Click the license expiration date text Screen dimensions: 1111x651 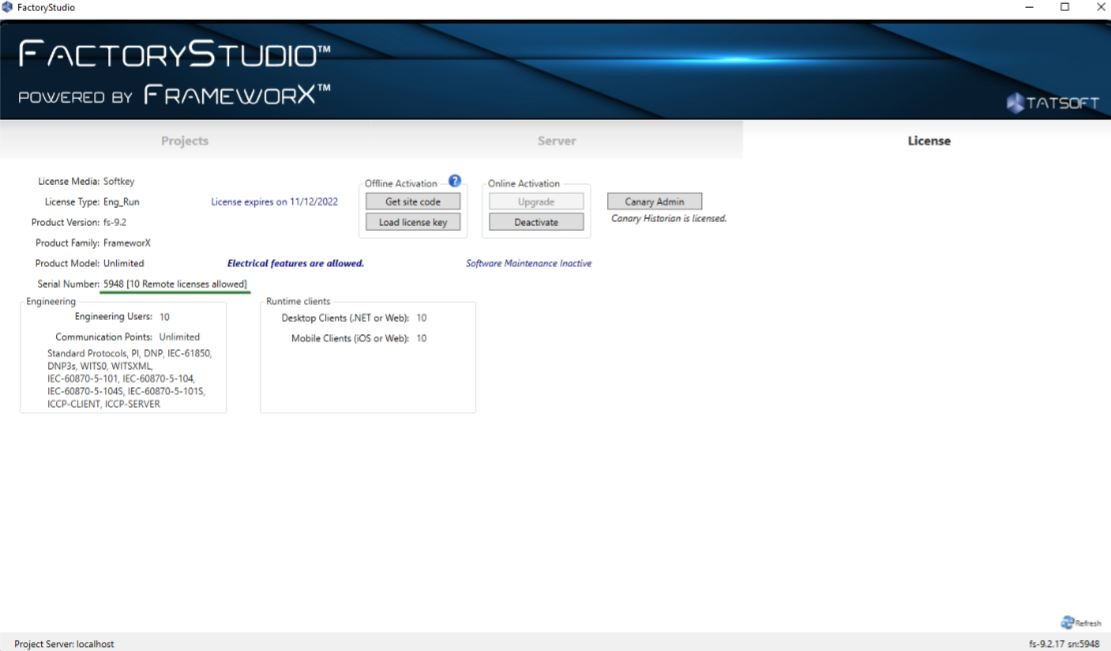pyautogui.click(x=274, y=202)
